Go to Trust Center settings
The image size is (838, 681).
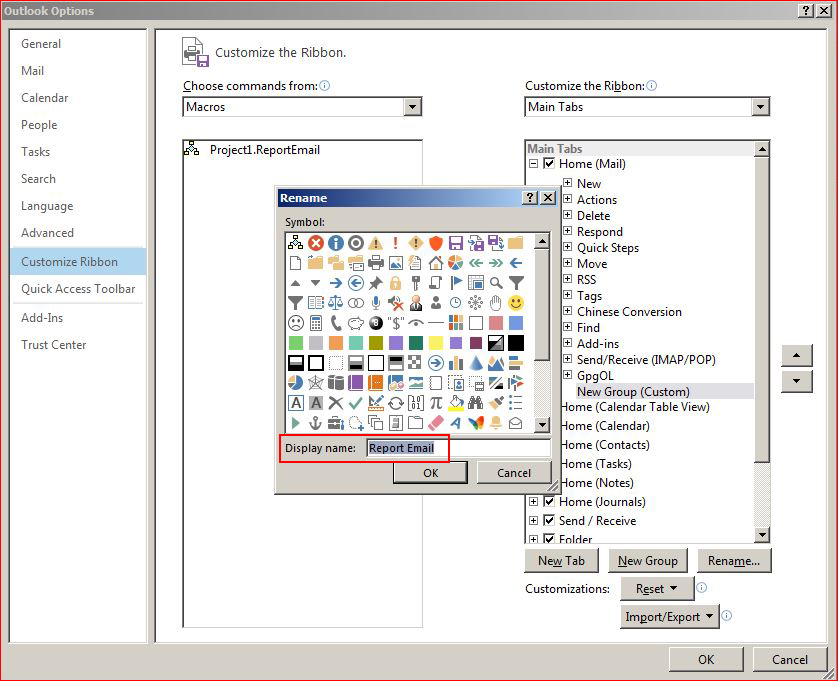[x=53, y=345]
